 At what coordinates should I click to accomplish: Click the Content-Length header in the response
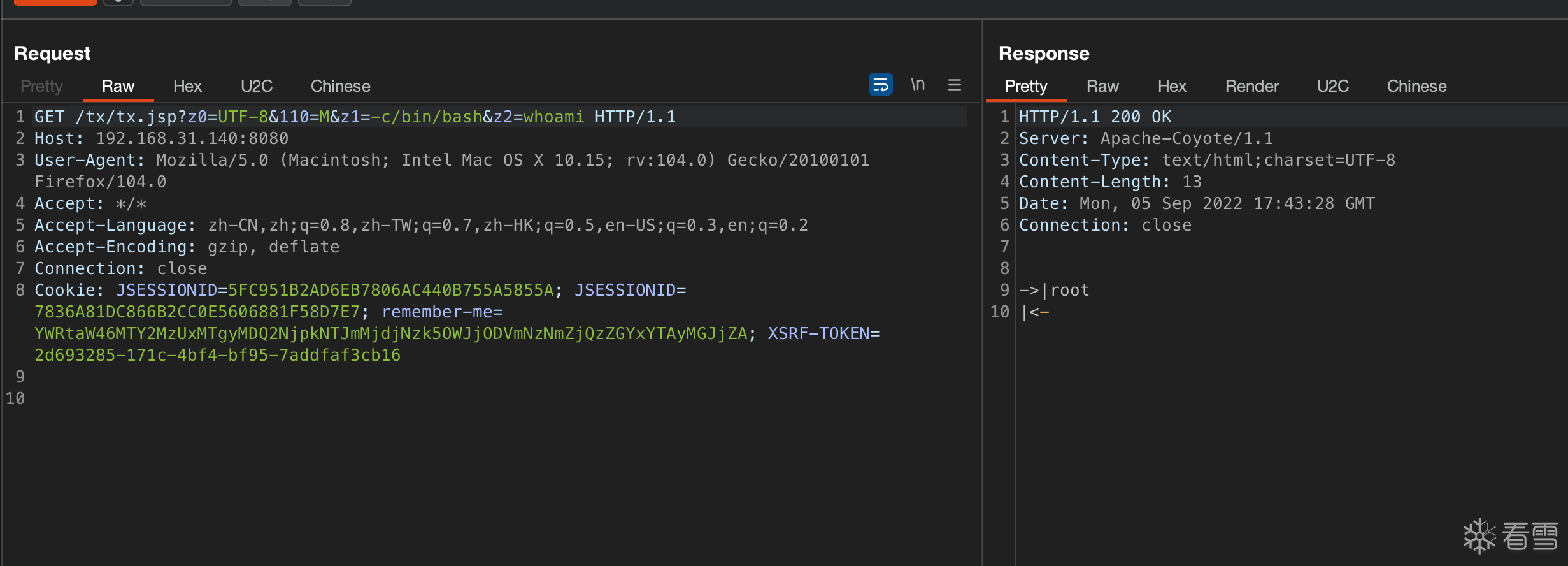1109,182
